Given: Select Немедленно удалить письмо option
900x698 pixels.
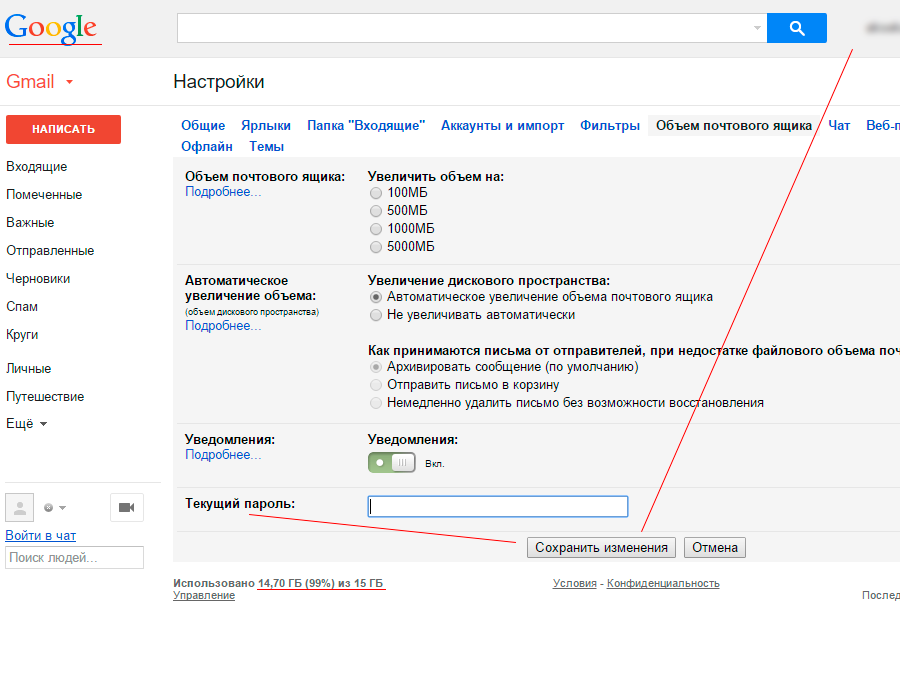Looking at the screenshot, I should click(376, 403).
